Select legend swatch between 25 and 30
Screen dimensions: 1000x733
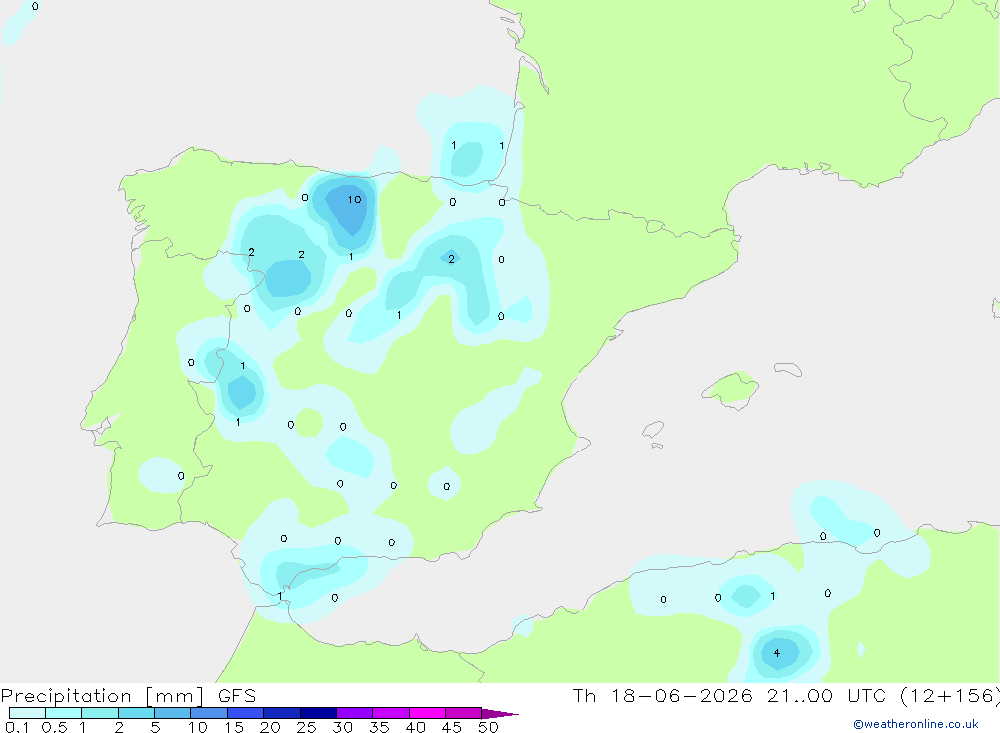[x=318, y=713]
